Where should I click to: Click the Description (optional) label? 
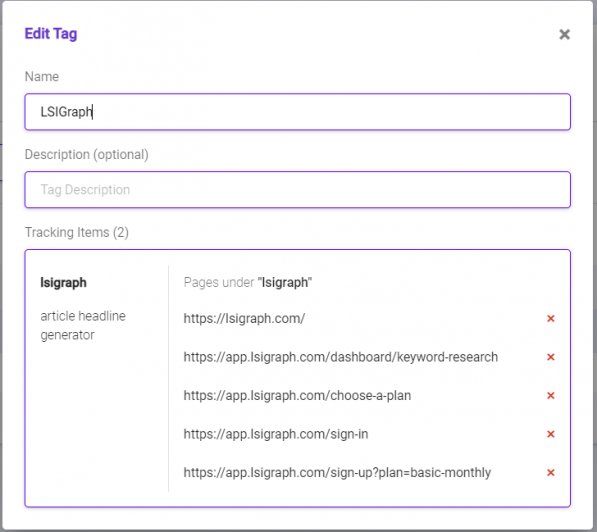tap(87, 154)
